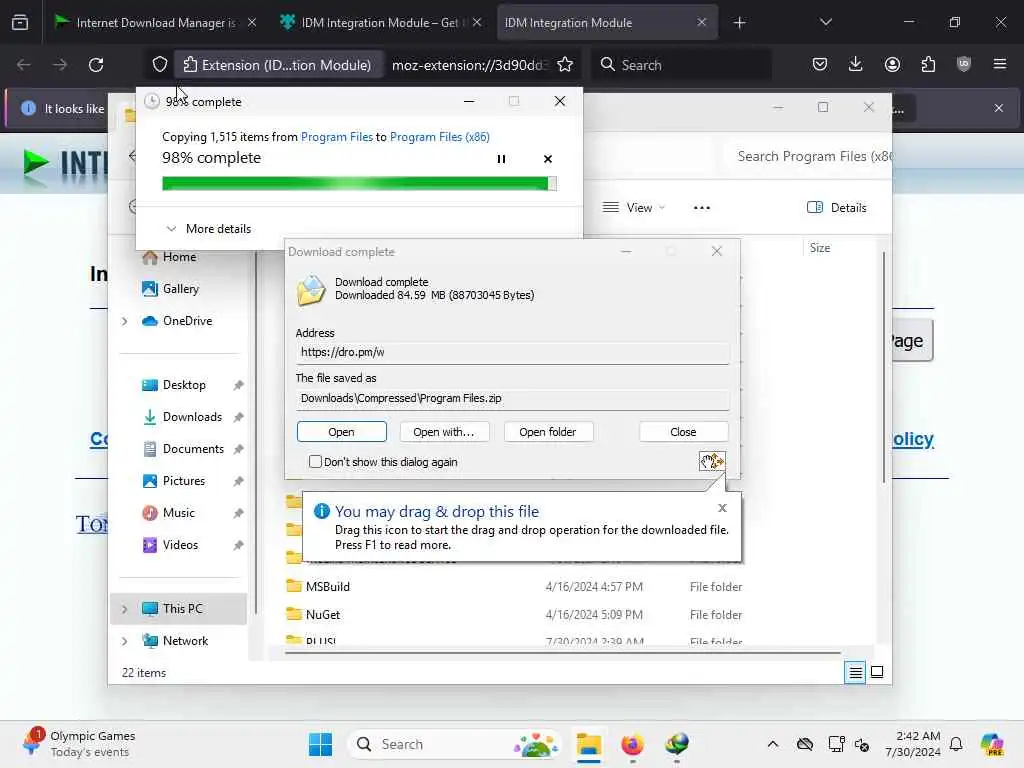The image size is (1024, 768).
Task: Expand the OneDrive tree node
Action: click(x=124, y=321)
